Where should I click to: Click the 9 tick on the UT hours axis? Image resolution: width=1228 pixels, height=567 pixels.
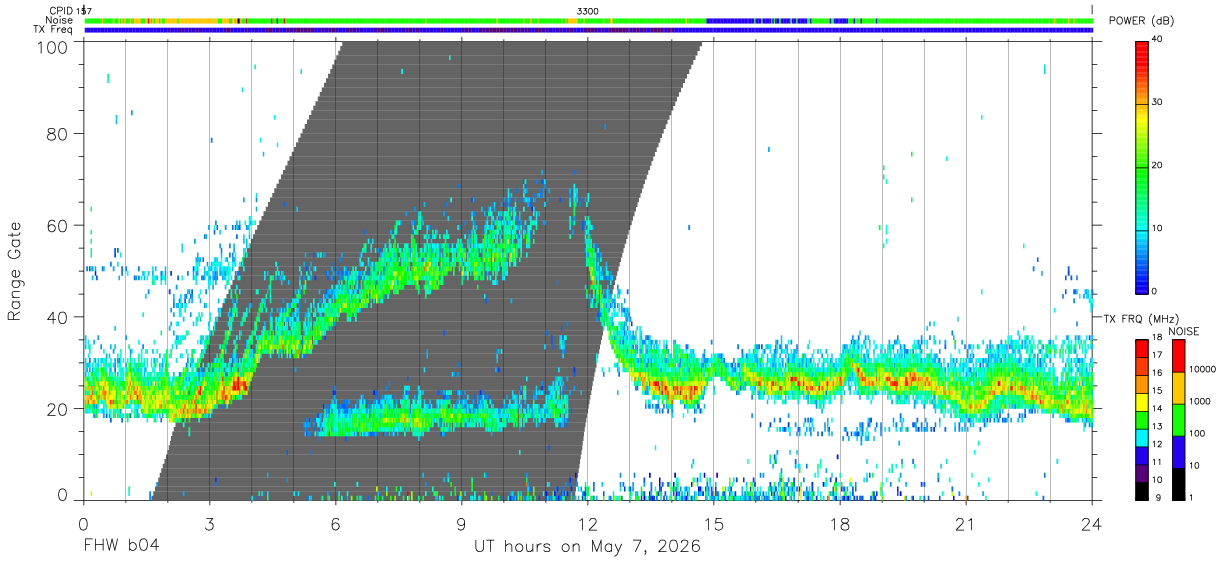pyautogui.click(x=462, y=524)
